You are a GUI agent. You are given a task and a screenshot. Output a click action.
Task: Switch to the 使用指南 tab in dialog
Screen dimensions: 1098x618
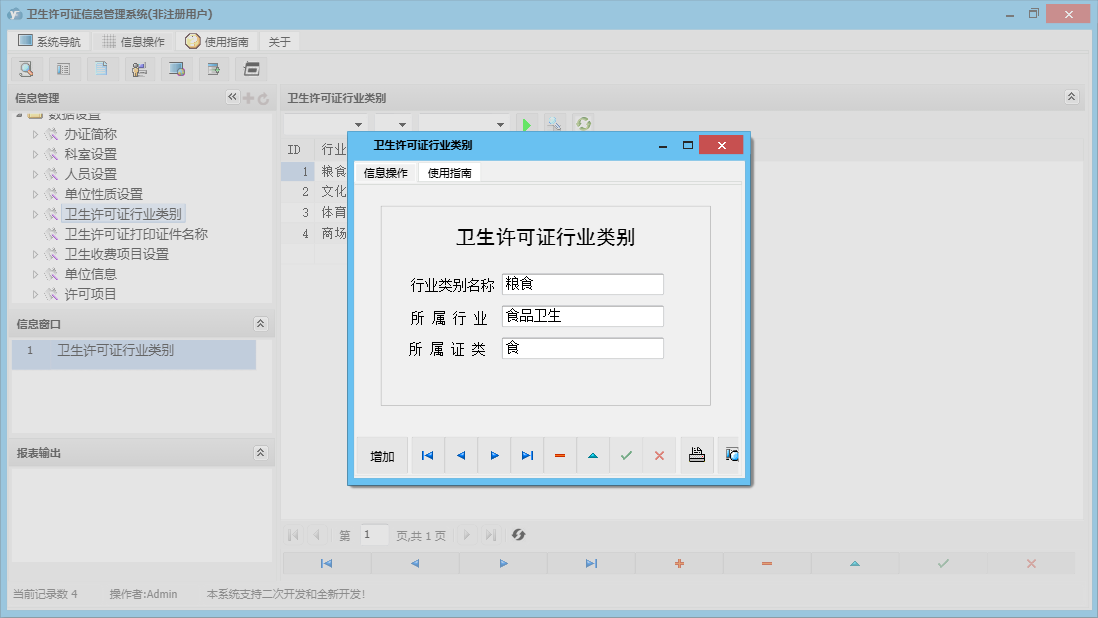point(449,171)
